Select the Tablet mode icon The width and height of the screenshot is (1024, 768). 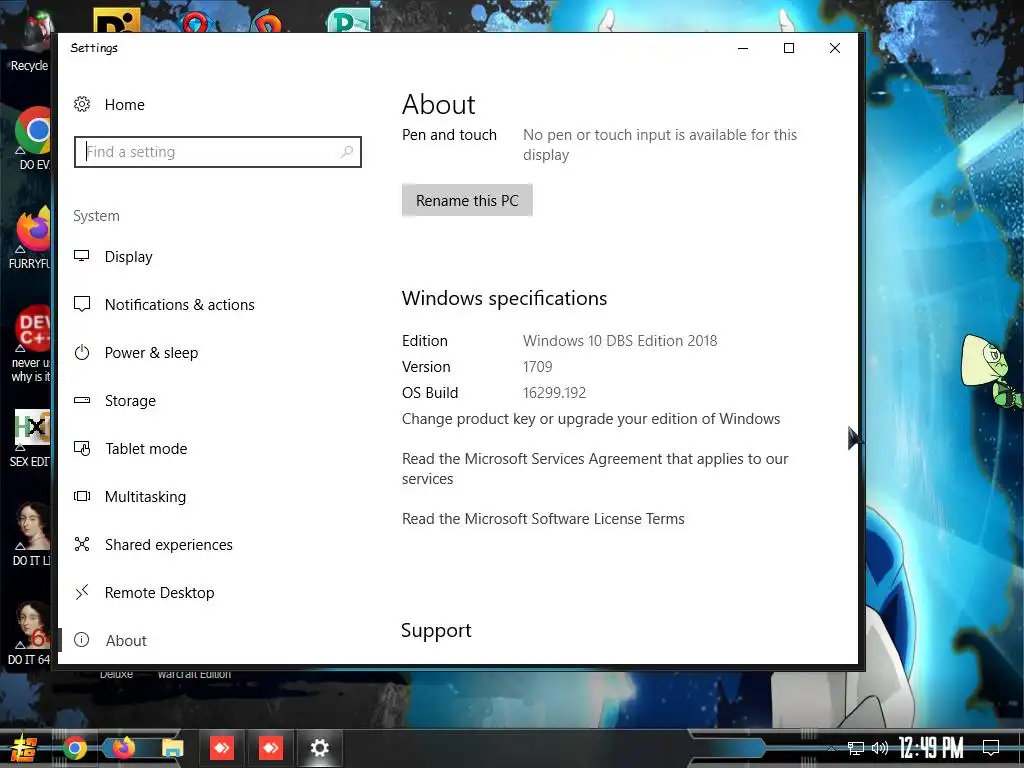pos(82,448)
